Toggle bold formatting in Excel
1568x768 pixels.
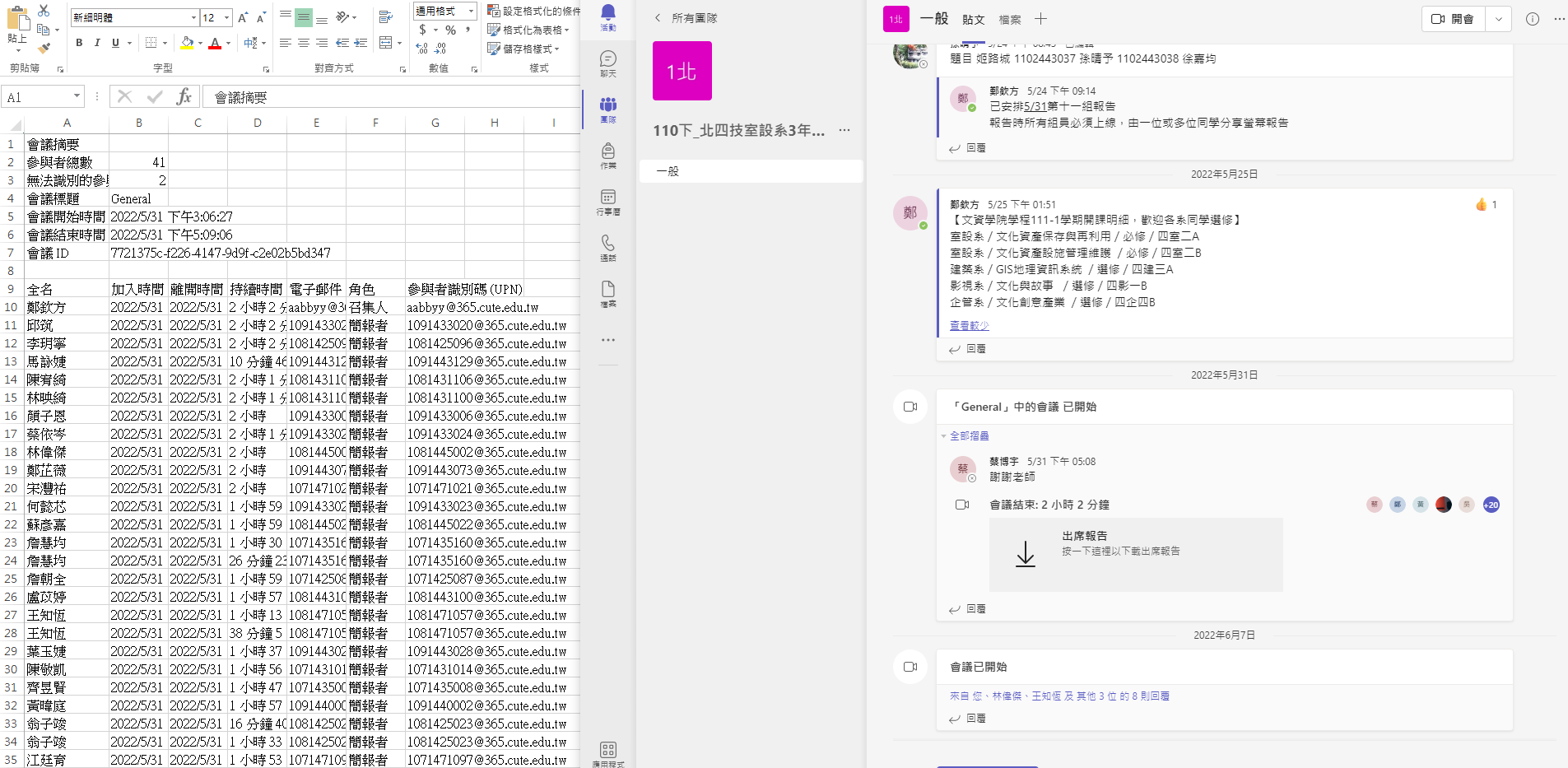79,43
